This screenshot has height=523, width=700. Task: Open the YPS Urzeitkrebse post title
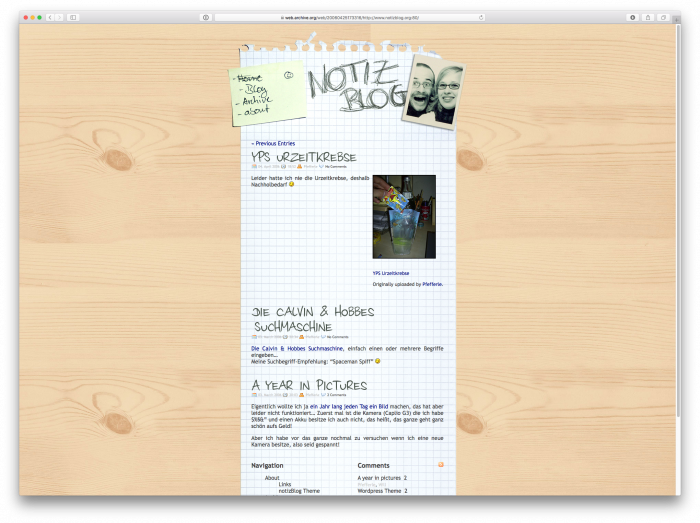point(303,157)
